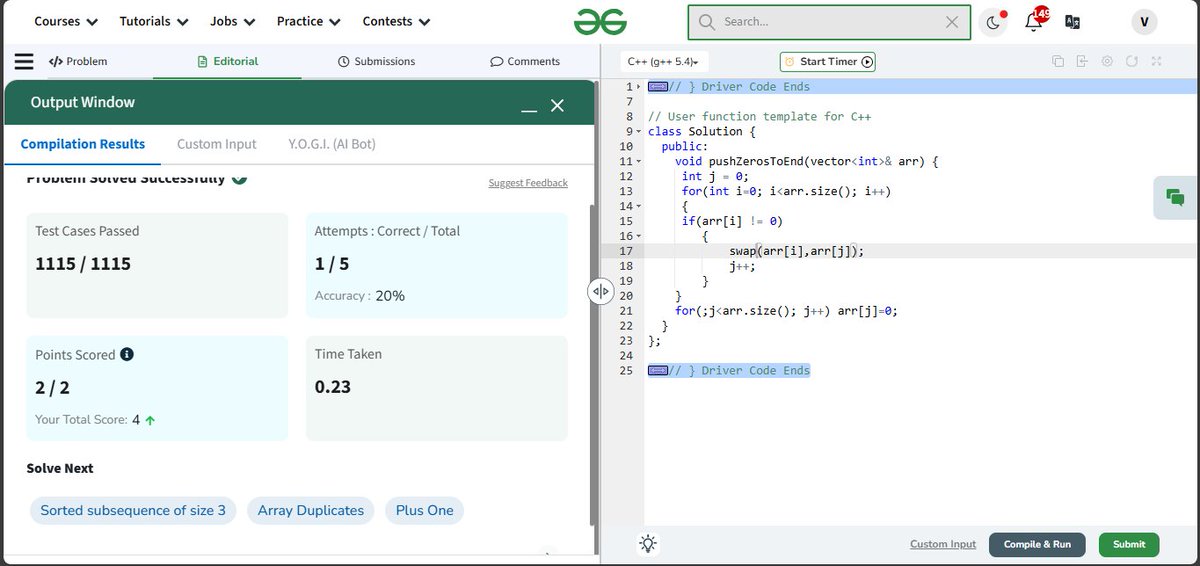Click swap(arr[i],arr[j]) code line 17
The height and width of the screenshot is (566, 1200).
[x=796, y=251]
